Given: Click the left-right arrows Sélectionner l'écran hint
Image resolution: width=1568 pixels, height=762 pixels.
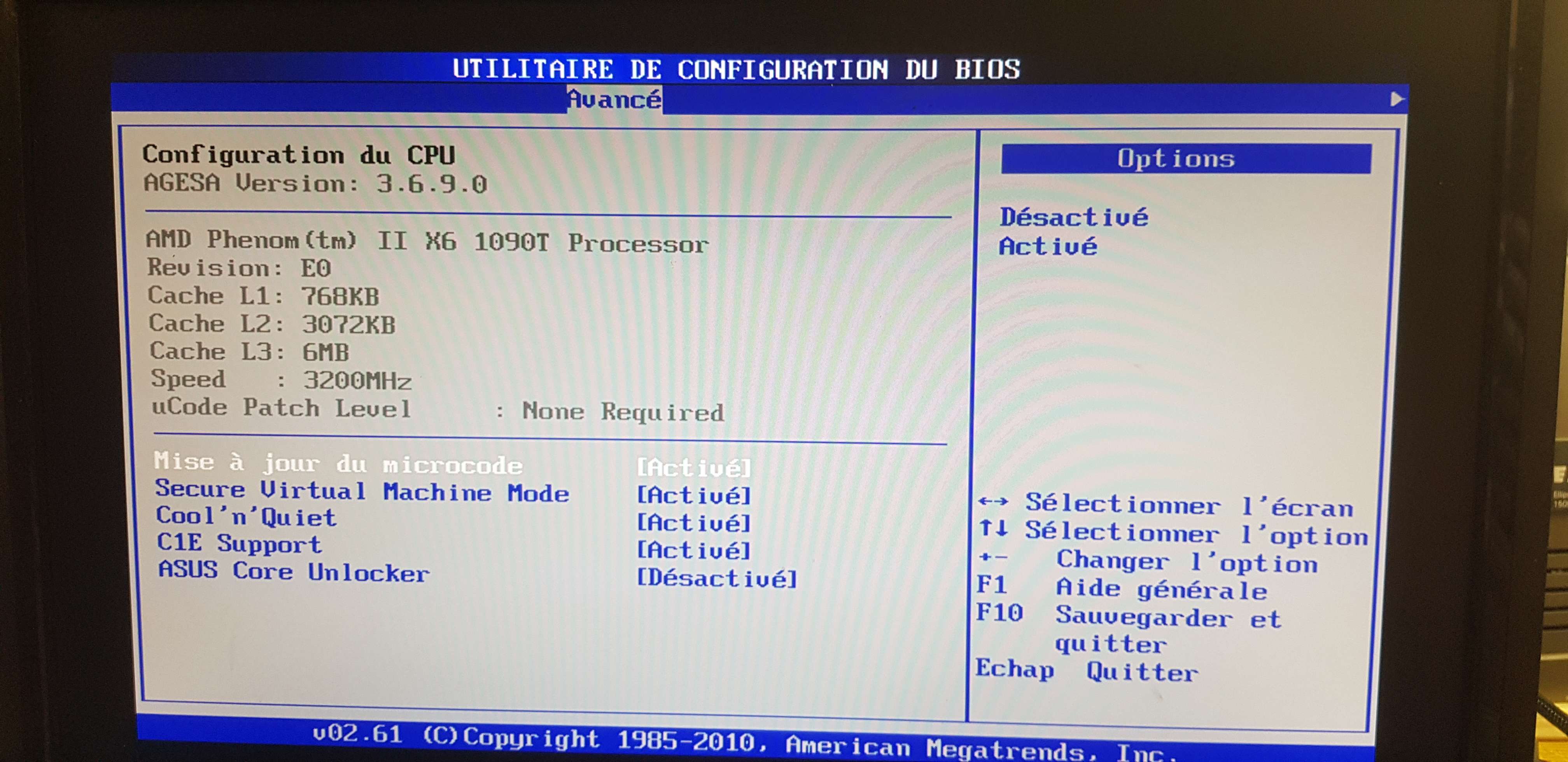Looking at the screenshot, I should tap(1165, 505).
